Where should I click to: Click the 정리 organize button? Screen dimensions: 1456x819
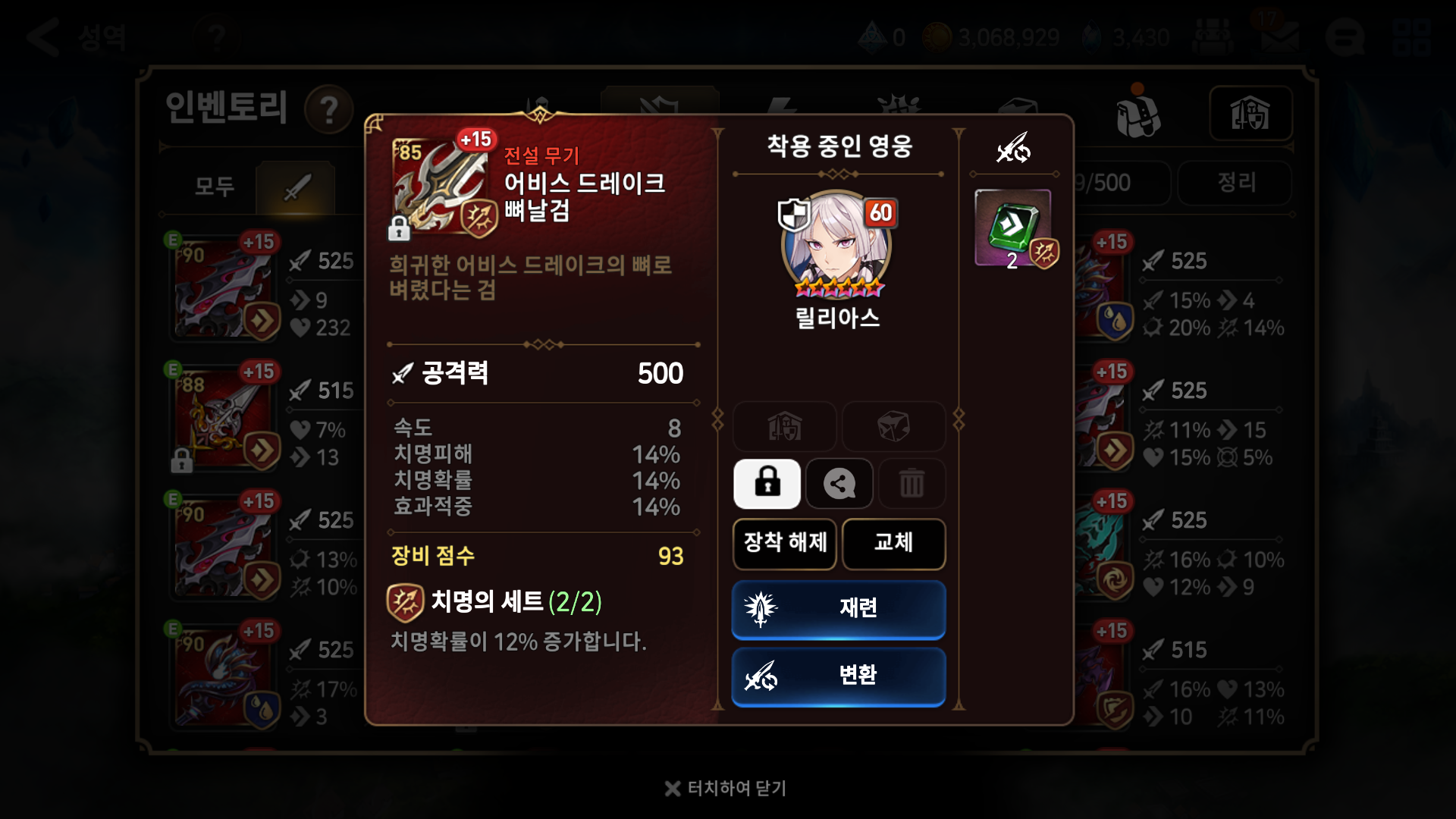(1236, 183)
